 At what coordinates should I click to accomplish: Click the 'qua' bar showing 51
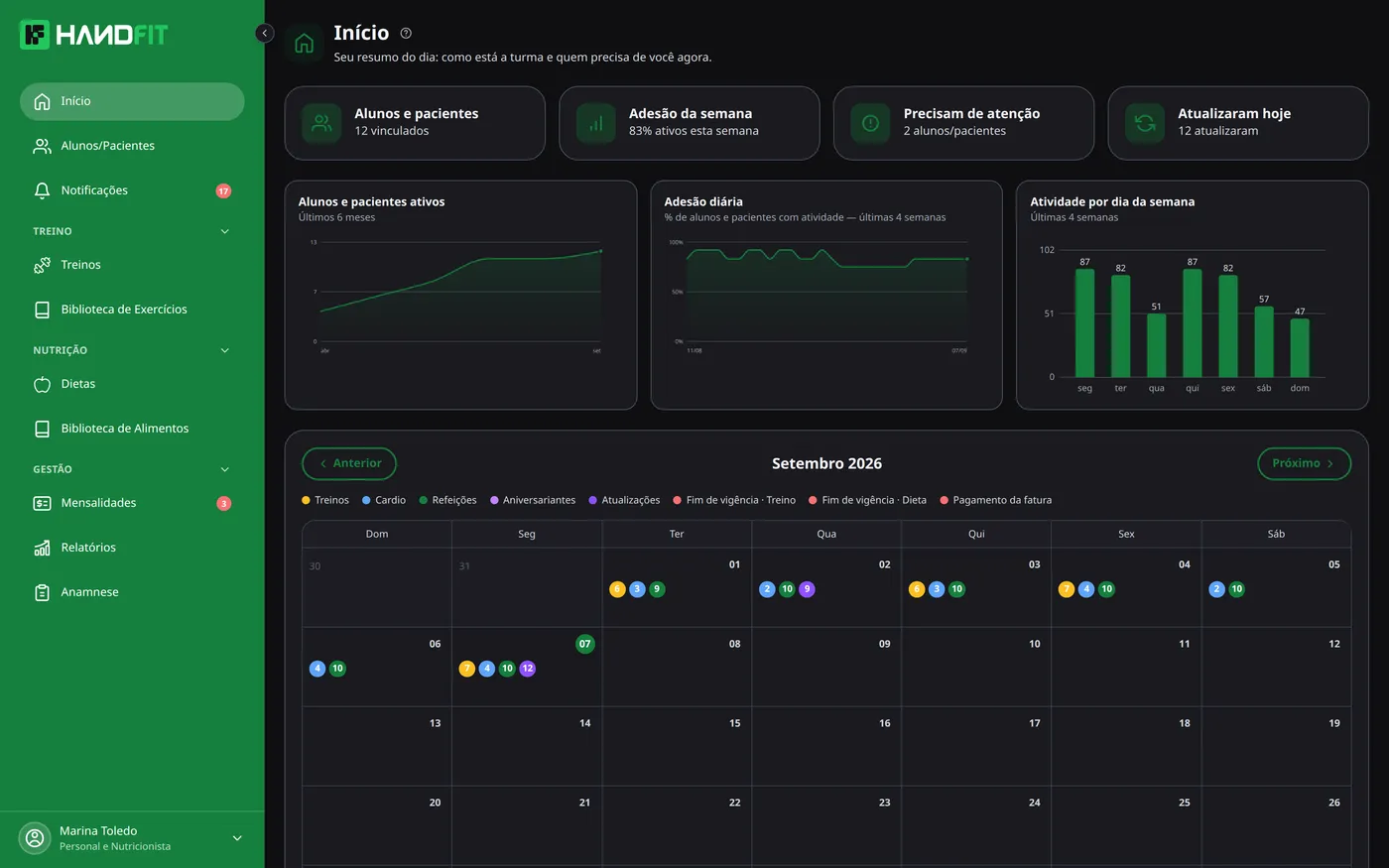pyautogui.click(x=1156, y=345)
